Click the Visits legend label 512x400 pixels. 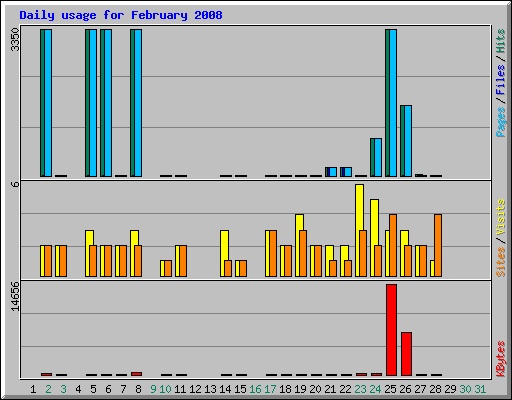[500, 217]
